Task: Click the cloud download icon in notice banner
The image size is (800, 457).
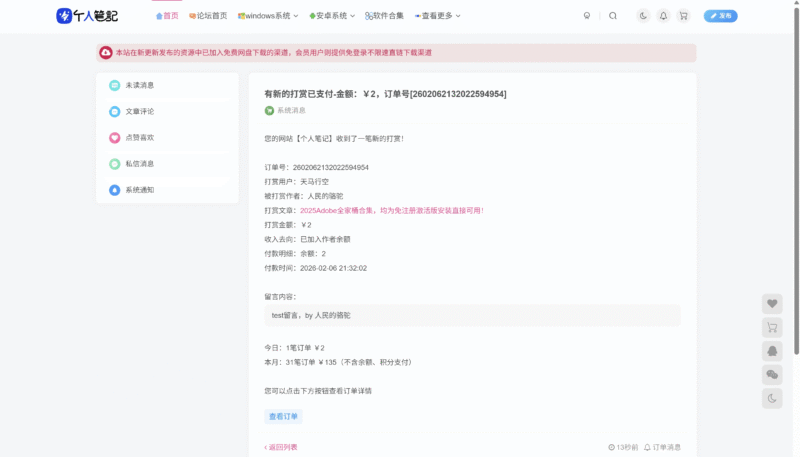Action: (106, 53)
